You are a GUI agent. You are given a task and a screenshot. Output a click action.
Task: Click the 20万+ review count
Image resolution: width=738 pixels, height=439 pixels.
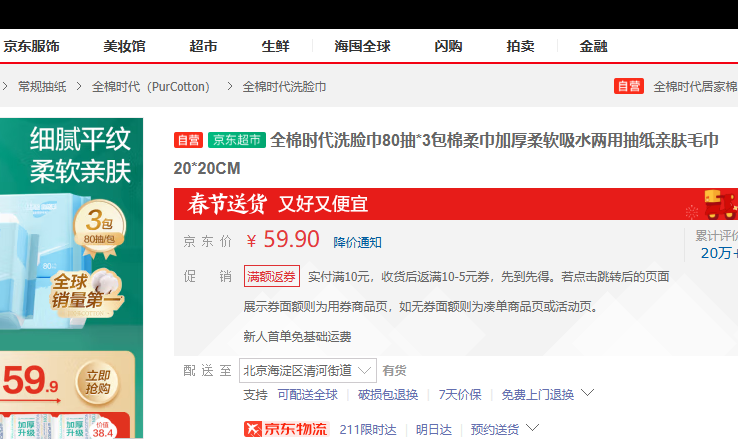tap(719, 253)
